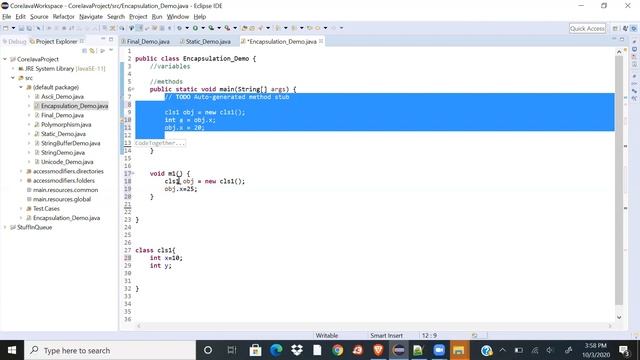
Task: Click the taskbar search box
Action: (x=110, y=350)
